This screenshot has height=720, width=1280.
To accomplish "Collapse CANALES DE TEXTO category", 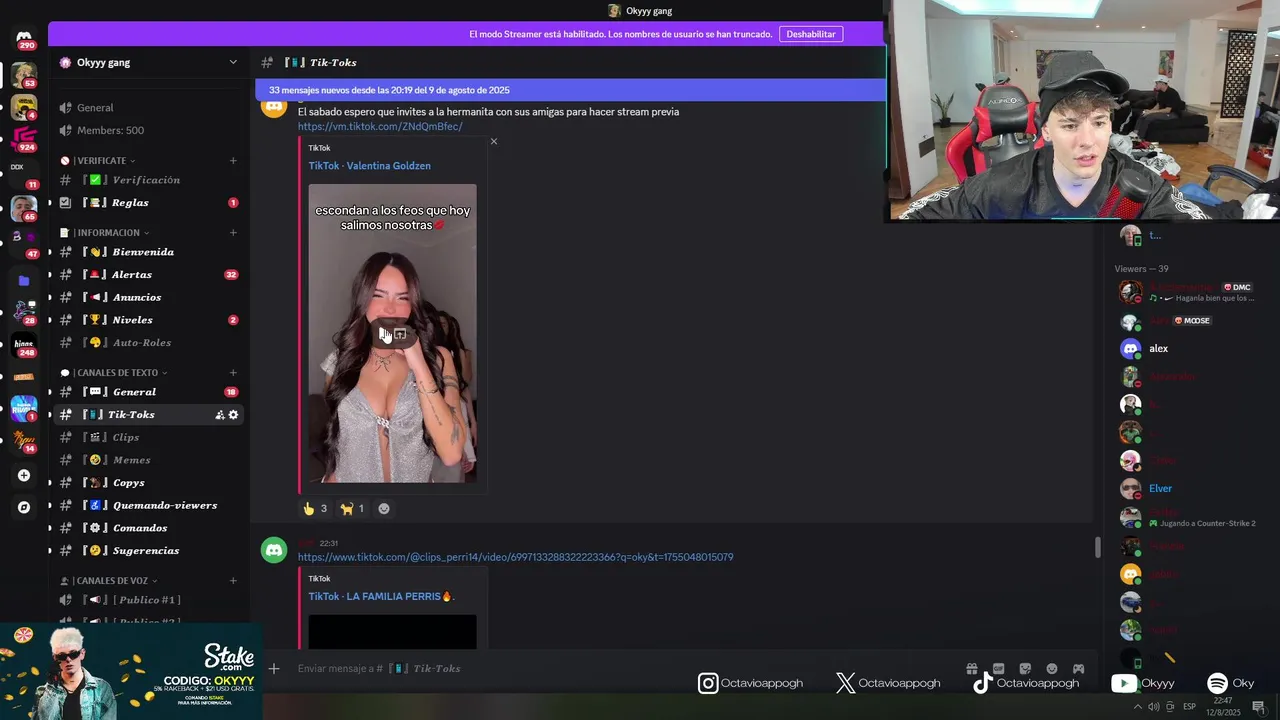I will [x=113, y=373].
